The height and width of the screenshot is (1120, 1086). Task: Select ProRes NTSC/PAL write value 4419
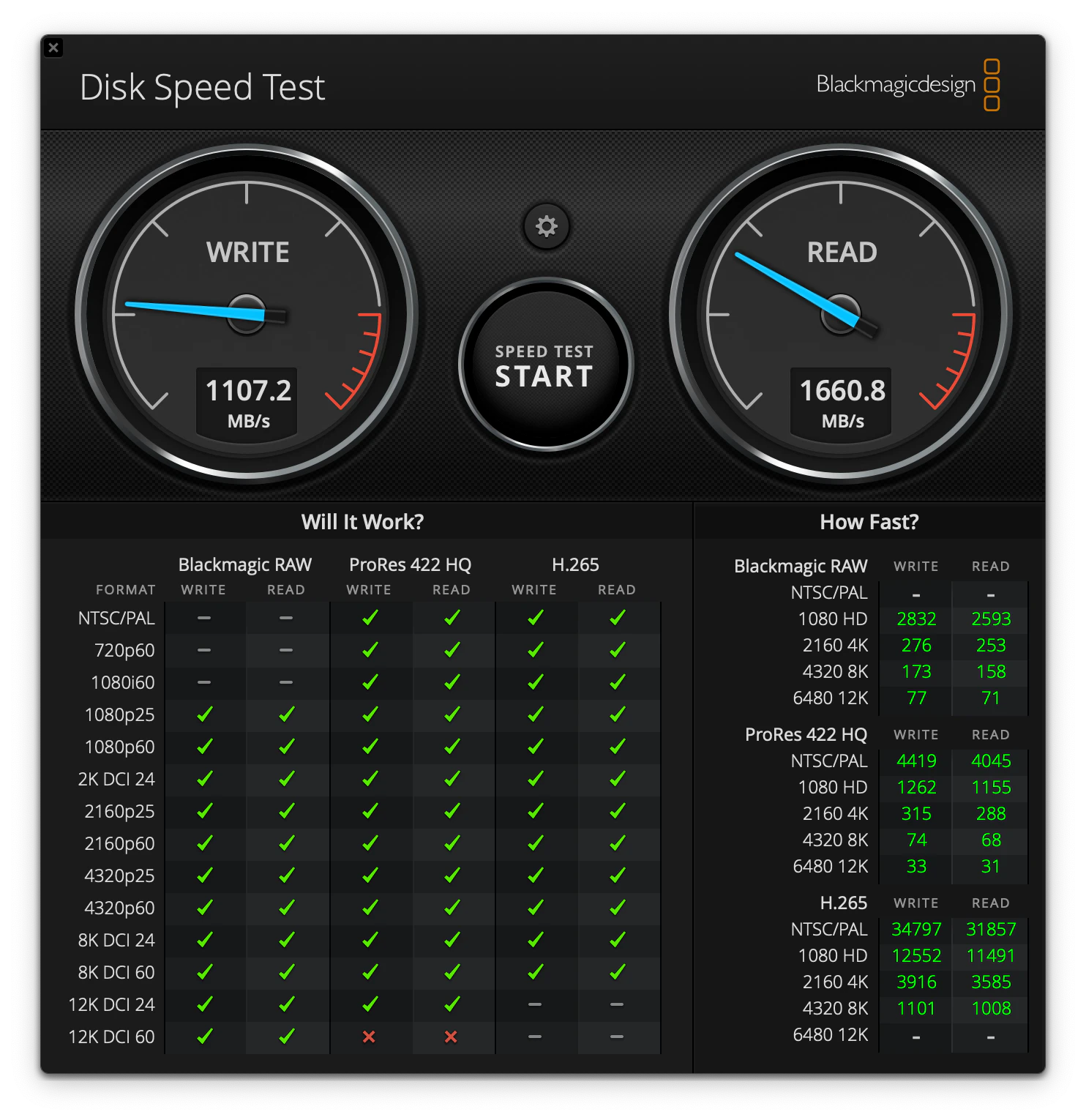point(916,761)
